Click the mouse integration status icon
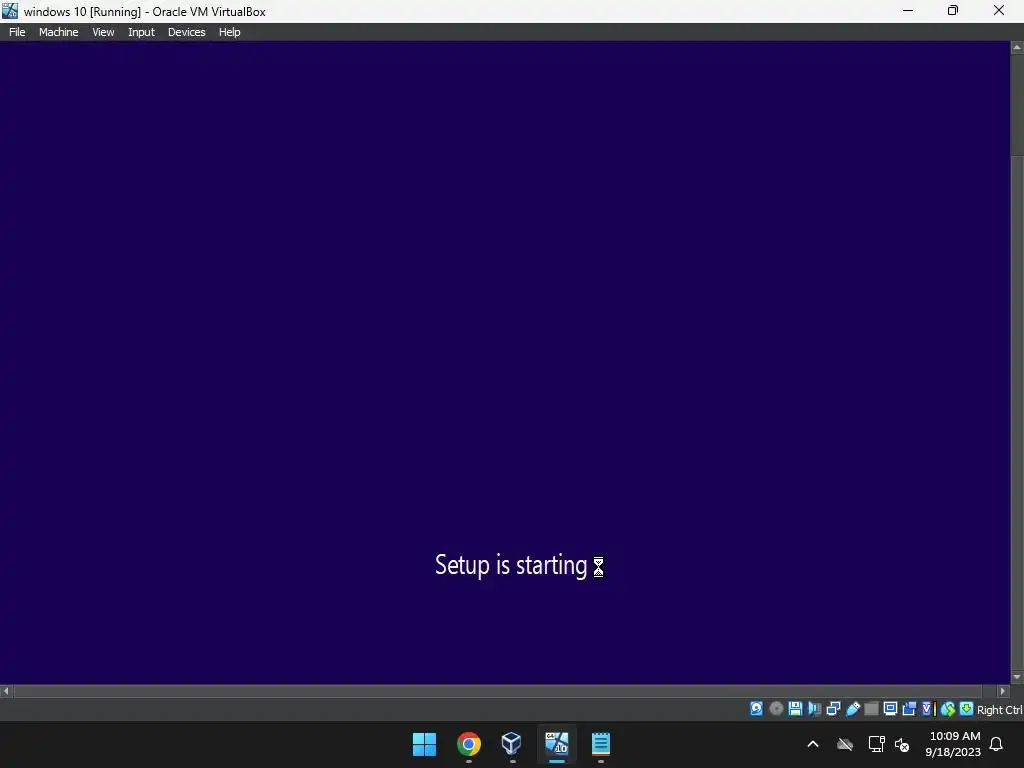The height and width of the screenshot is (768, 1024). (x=948, y=709)
